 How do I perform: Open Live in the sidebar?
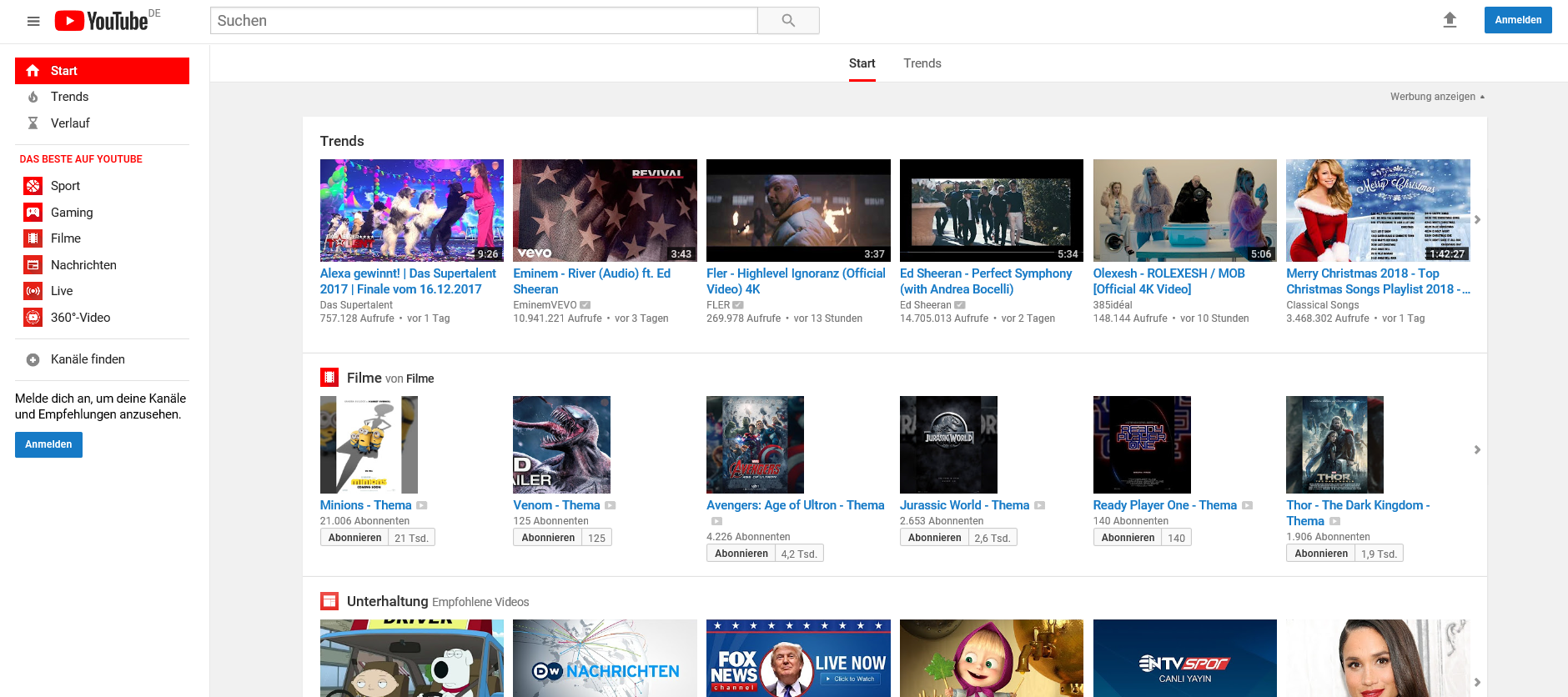(x=102, y=291)
